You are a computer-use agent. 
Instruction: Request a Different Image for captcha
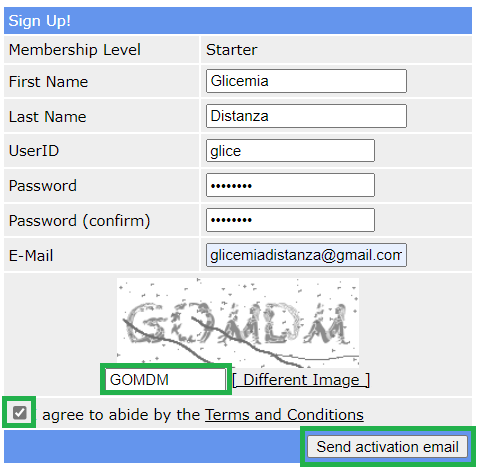click(x=301, y=380)
